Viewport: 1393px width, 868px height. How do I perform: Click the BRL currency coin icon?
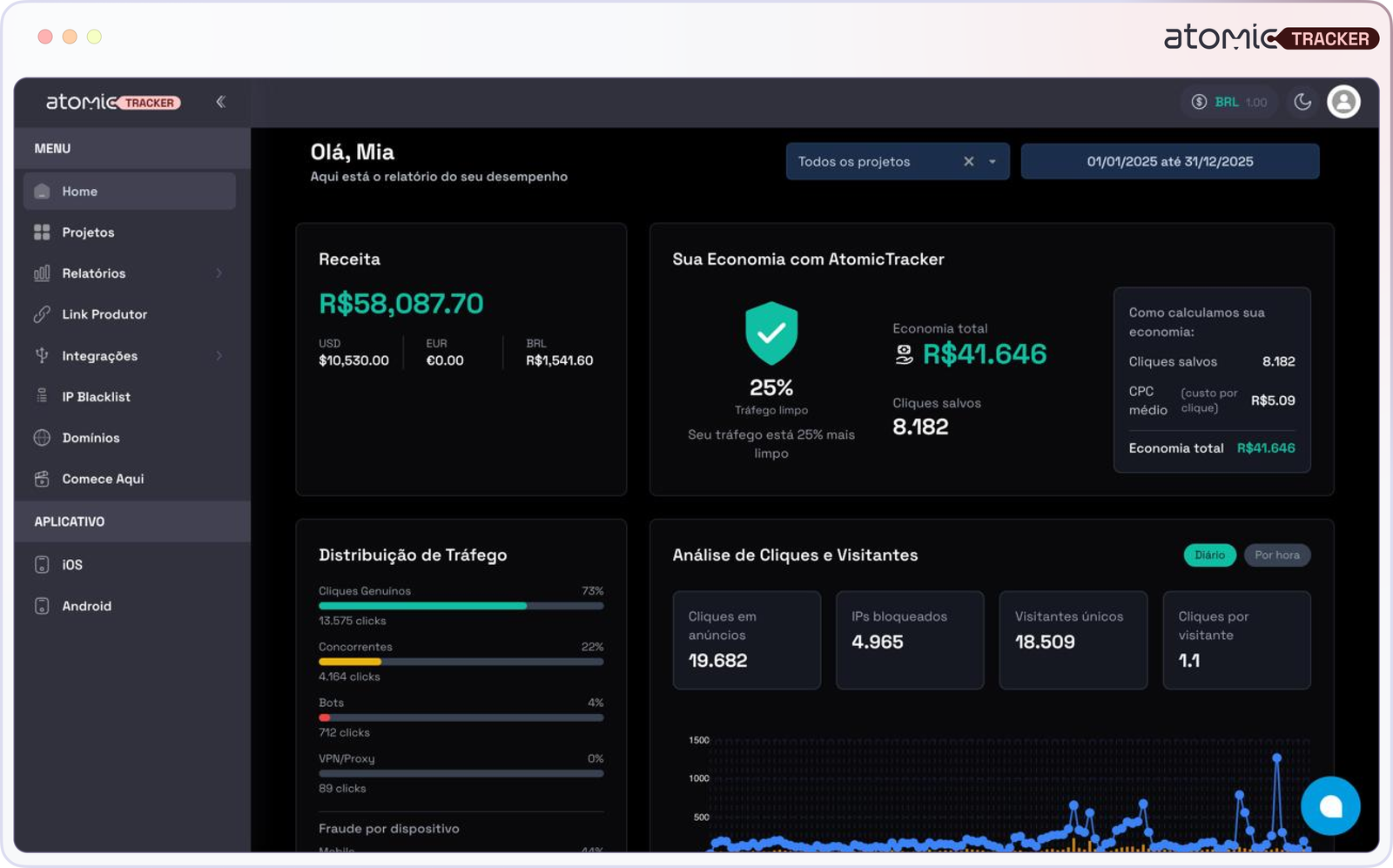1199,102
